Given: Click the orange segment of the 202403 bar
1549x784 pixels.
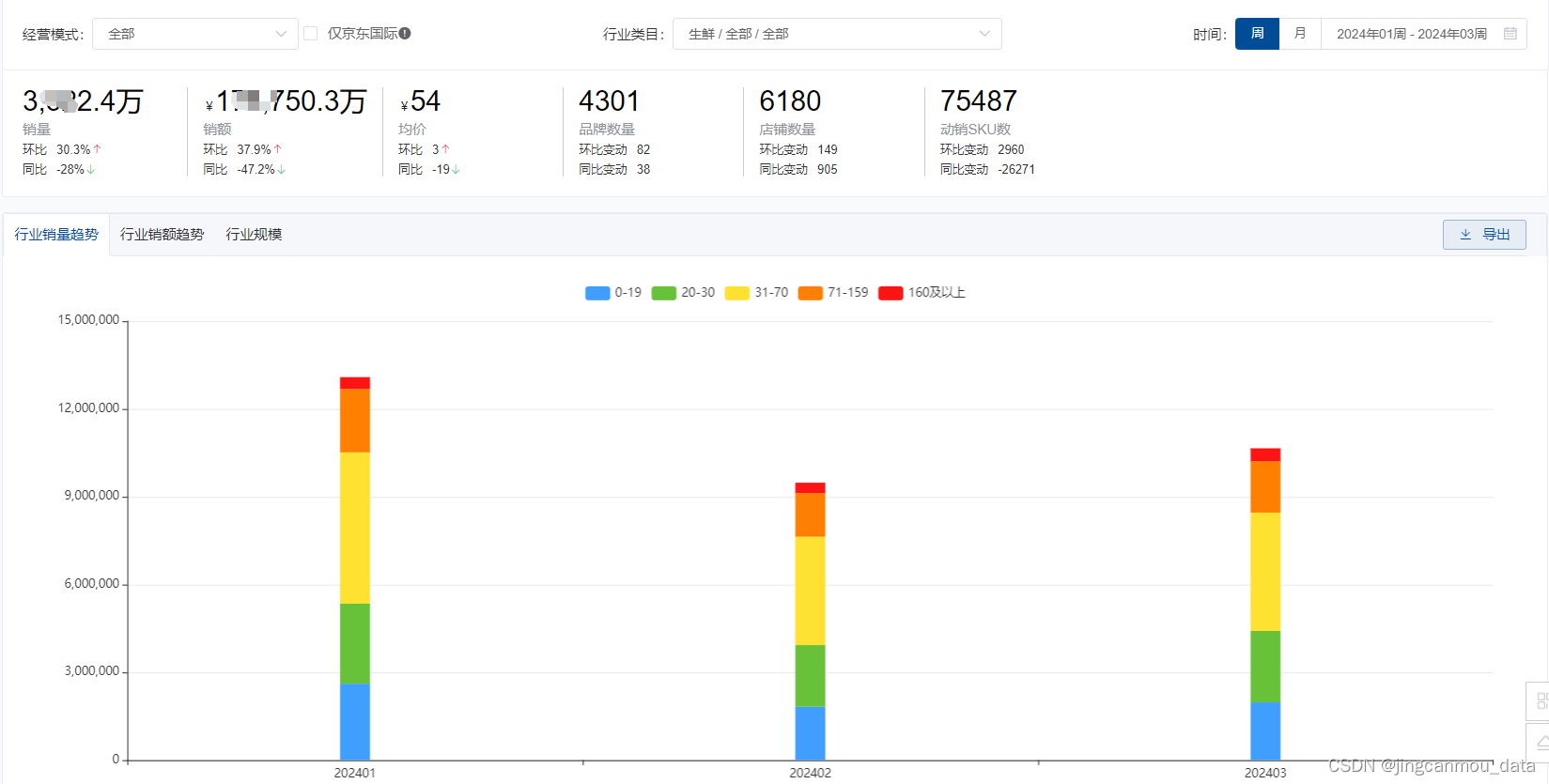Looking at the screenshot, I should (x=1265, y=486).
